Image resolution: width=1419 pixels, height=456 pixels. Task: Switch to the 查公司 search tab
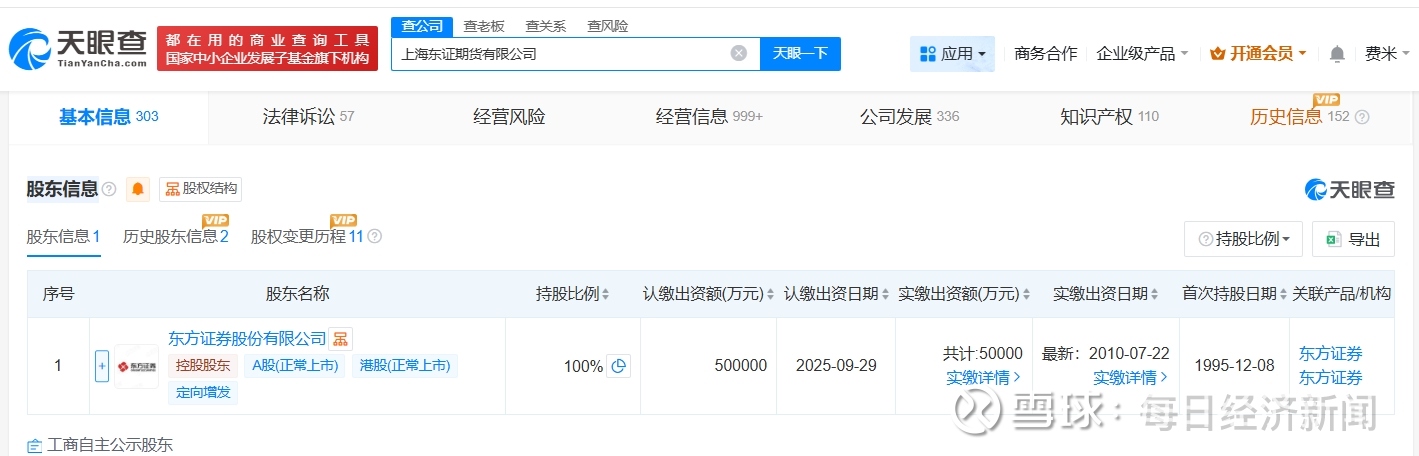click(422, 26)
